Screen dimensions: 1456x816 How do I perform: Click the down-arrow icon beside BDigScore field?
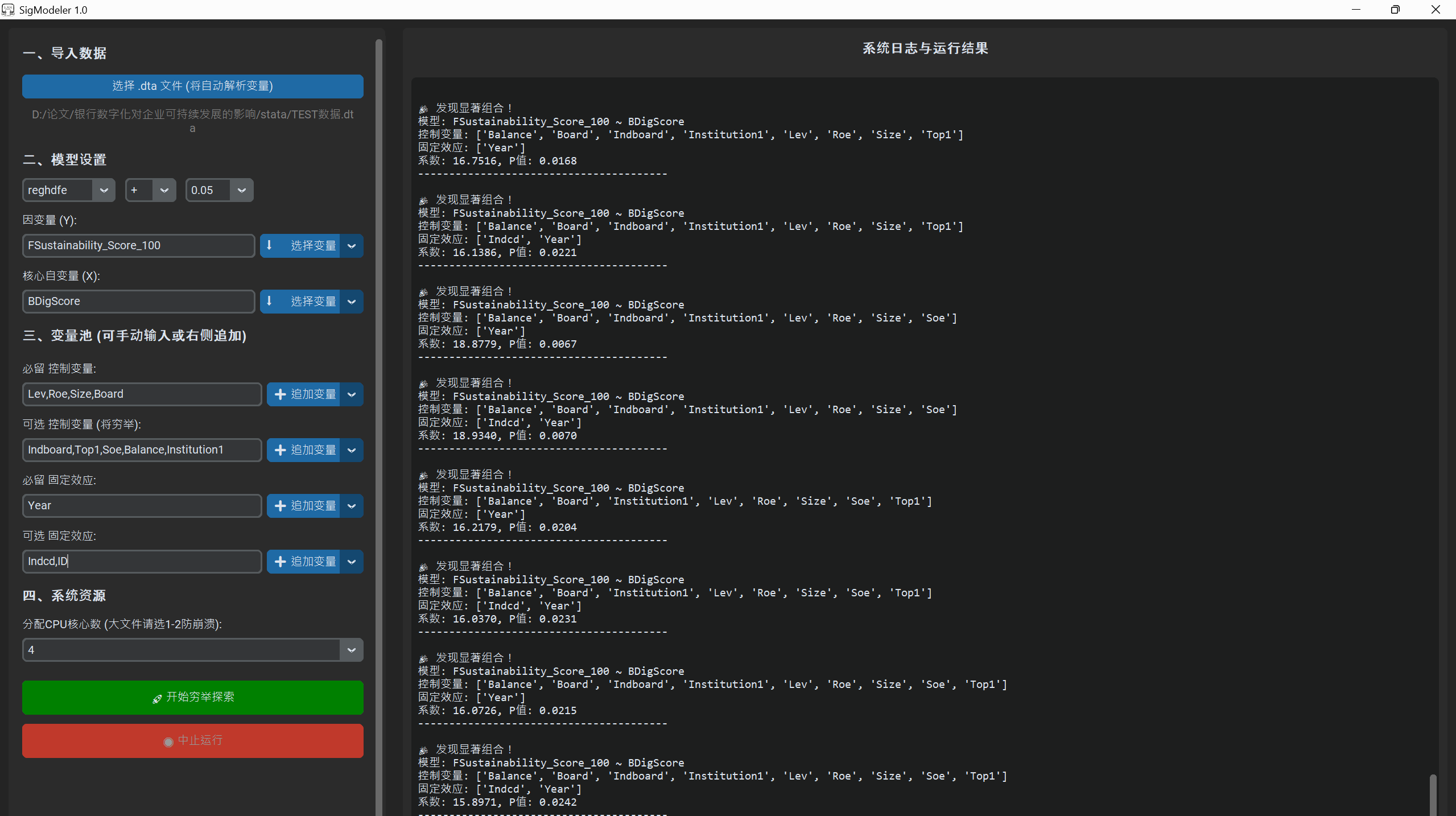[x=270, y=301]
